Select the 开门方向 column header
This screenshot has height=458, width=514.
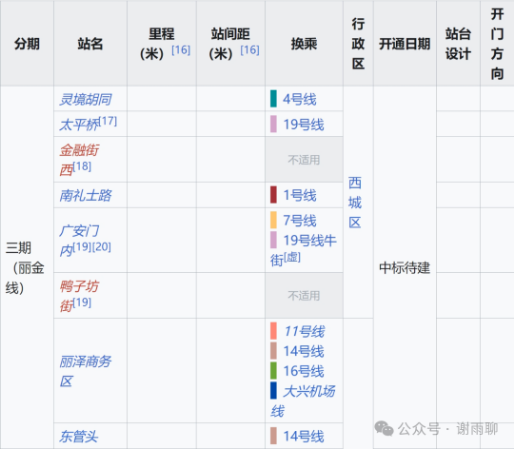pos(497,44)
